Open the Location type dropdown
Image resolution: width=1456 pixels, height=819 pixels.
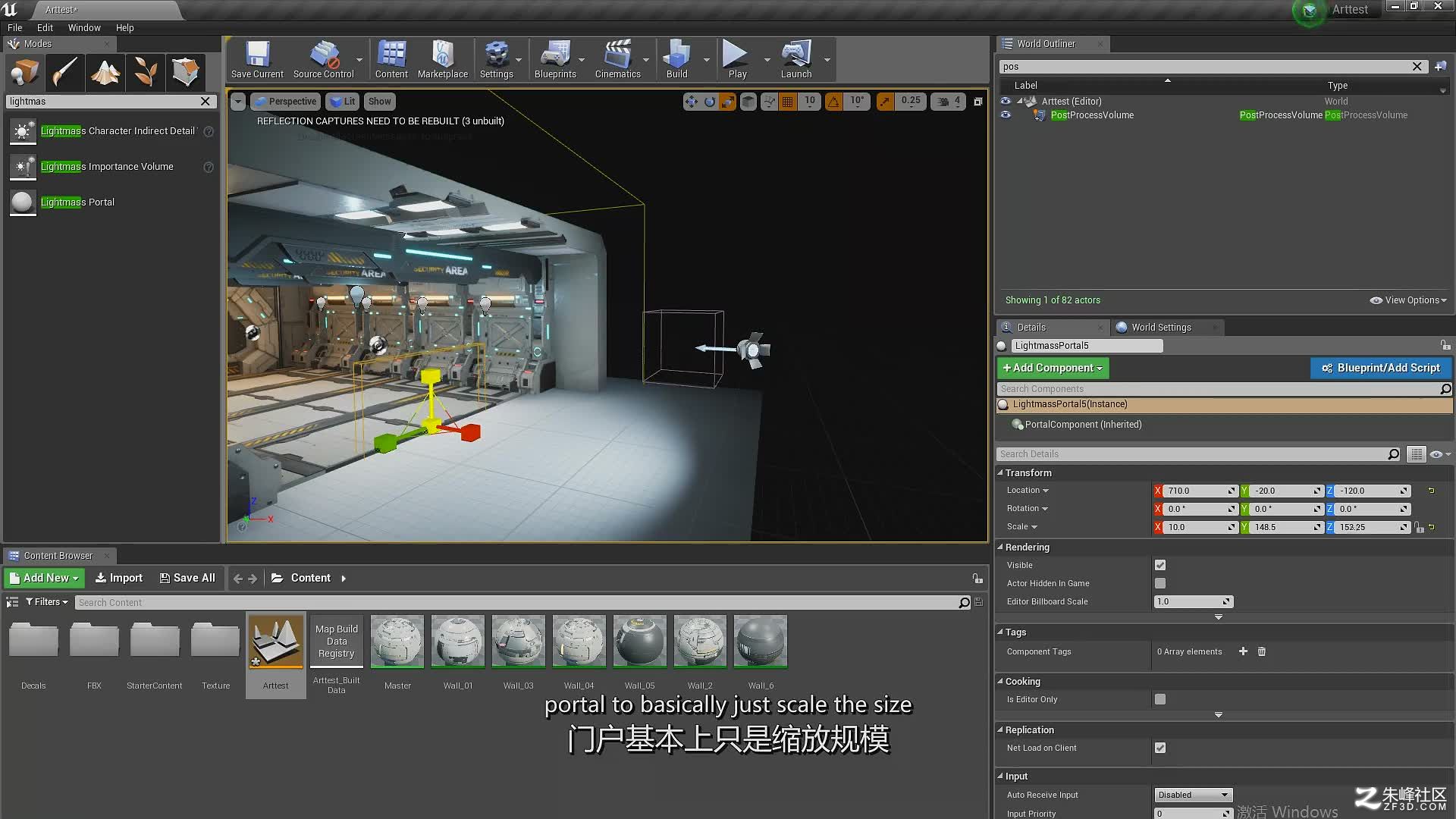[x=1028, y=491]
